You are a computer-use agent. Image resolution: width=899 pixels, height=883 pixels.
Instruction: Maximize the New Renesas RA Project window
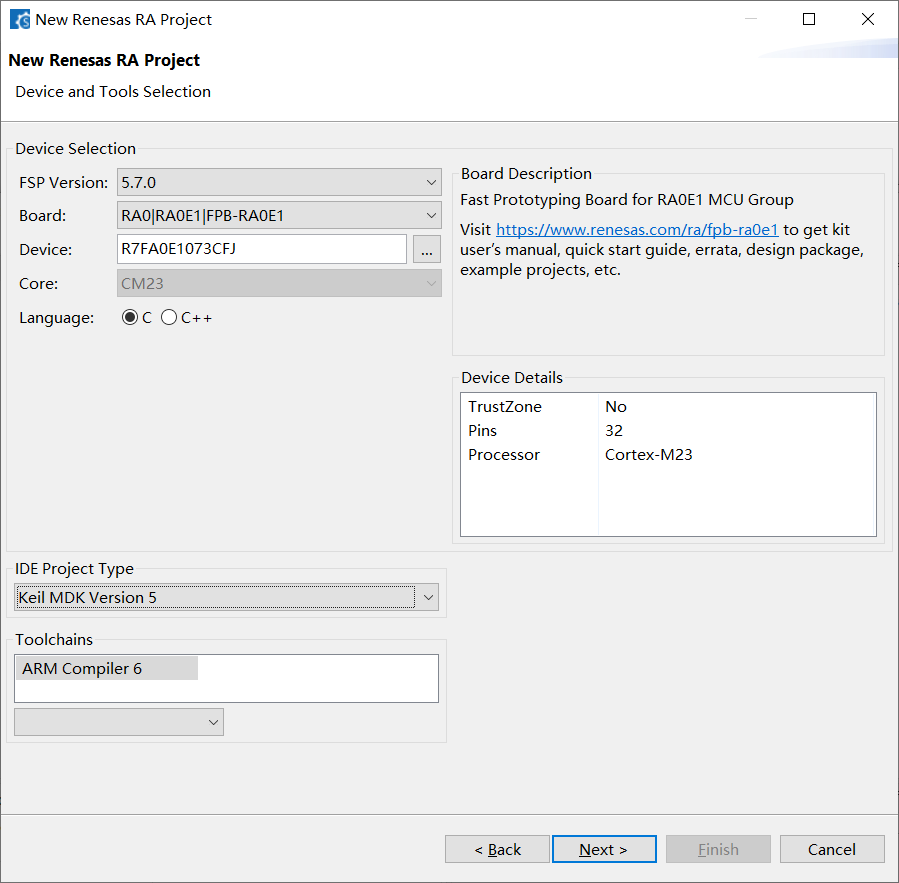click(809, 19)
